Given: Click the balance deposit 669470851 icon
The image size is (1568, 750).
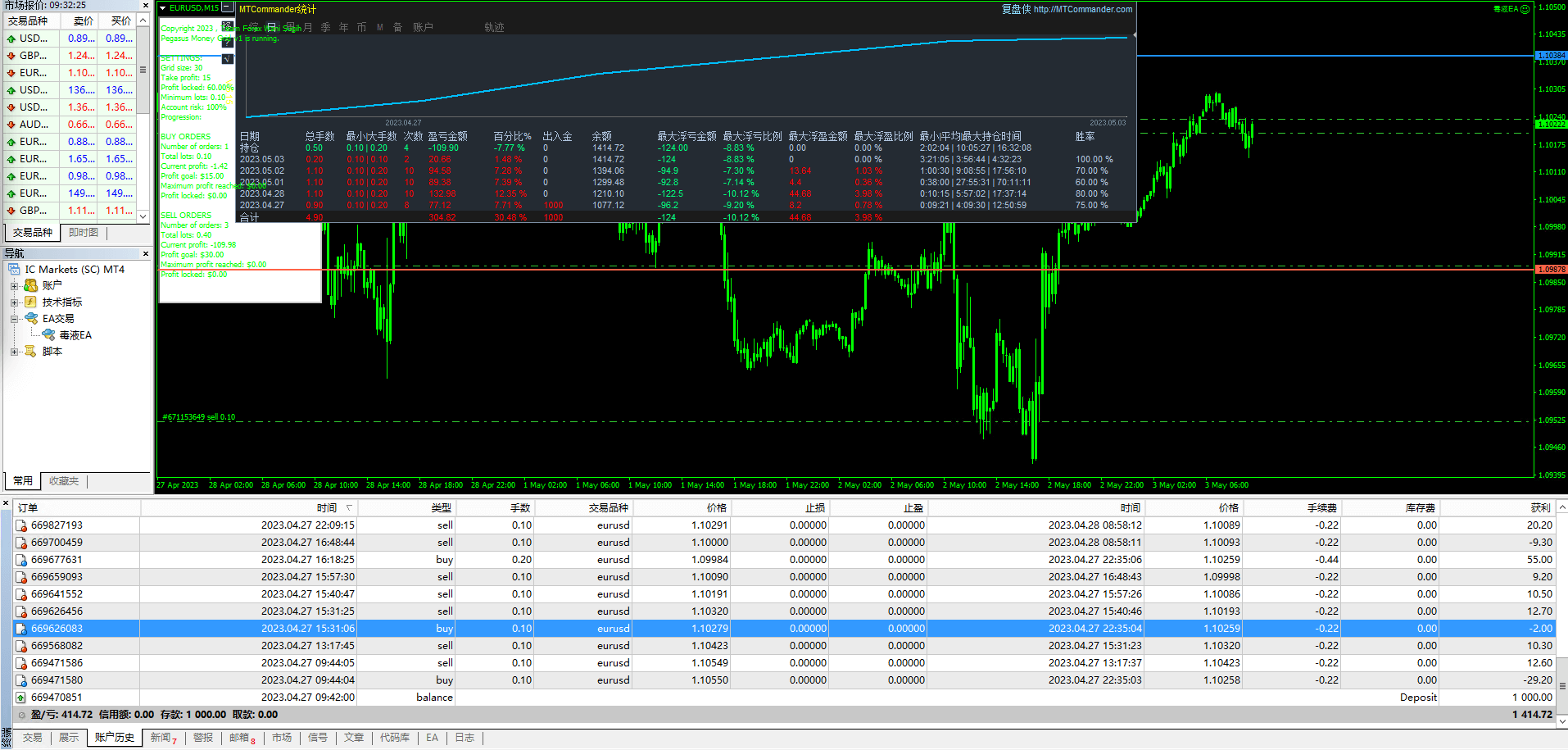Looking at the screenshot, I should 21,698.
